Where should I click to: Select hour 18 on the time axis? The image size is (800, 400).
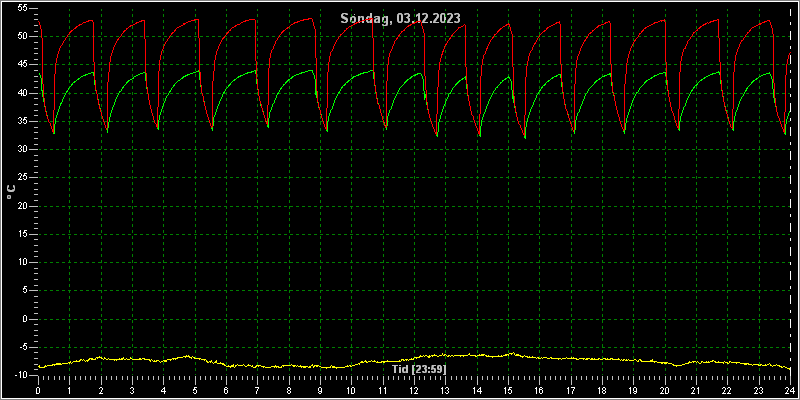point(603,390)
